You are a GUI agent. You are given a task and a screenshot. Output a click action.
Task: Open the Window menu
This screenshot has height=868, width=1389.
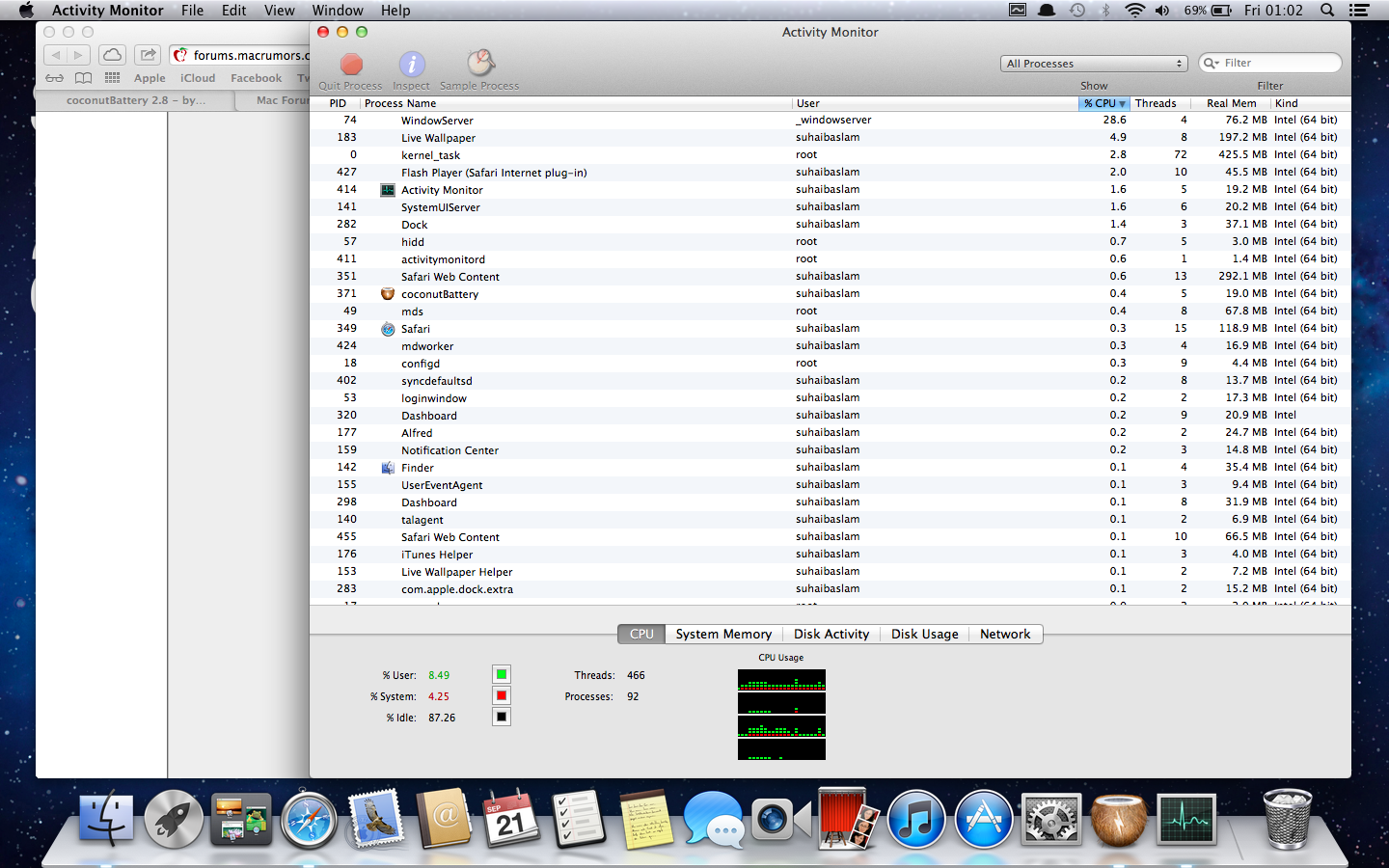click(338, 10)
